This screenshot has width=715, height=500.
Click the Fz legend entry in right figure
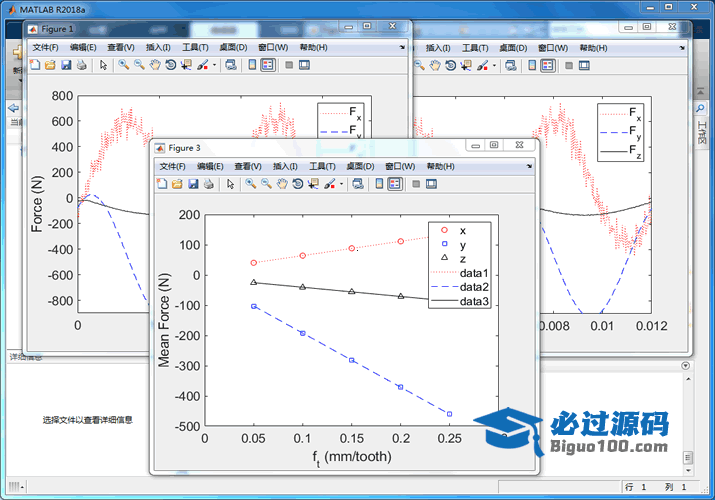pos(621,150)
